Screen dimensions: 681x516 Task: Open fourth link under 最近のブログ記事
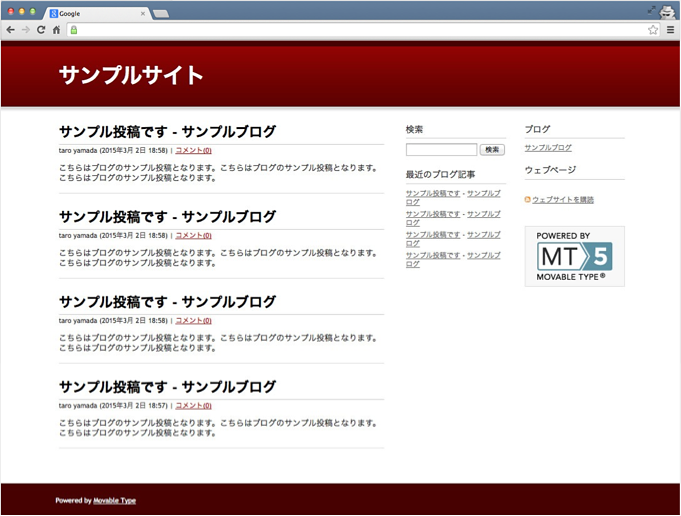(x=453, y=260)
